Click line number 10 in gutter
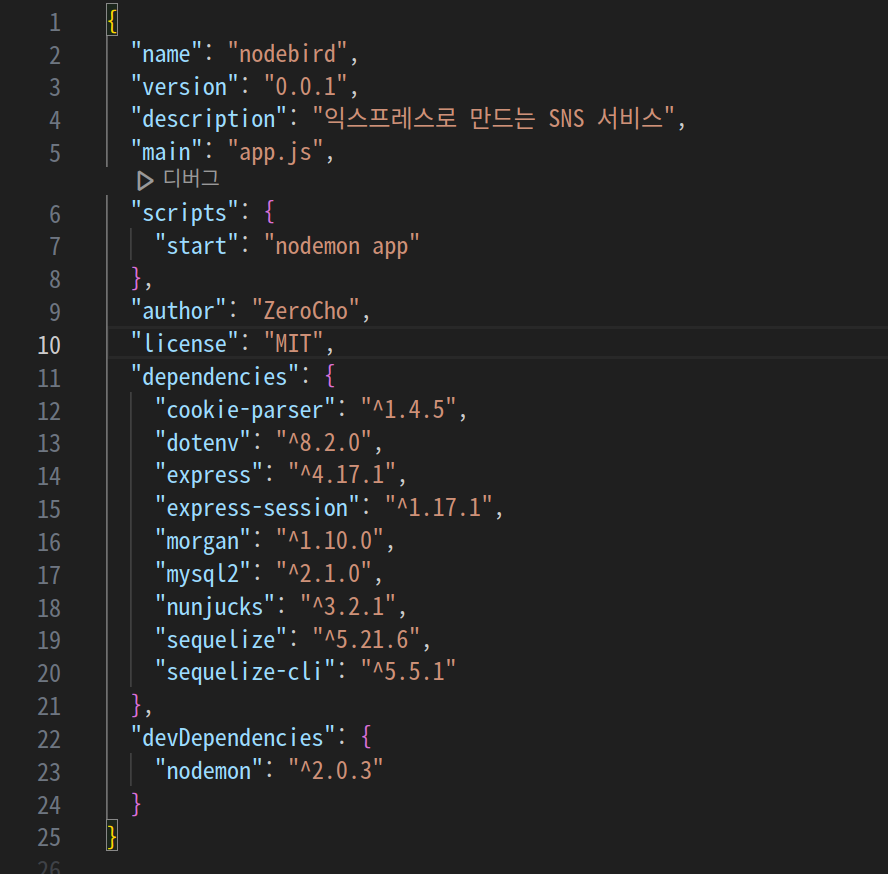Viewport: 888px width, 874px height. (x=49, y=345)
